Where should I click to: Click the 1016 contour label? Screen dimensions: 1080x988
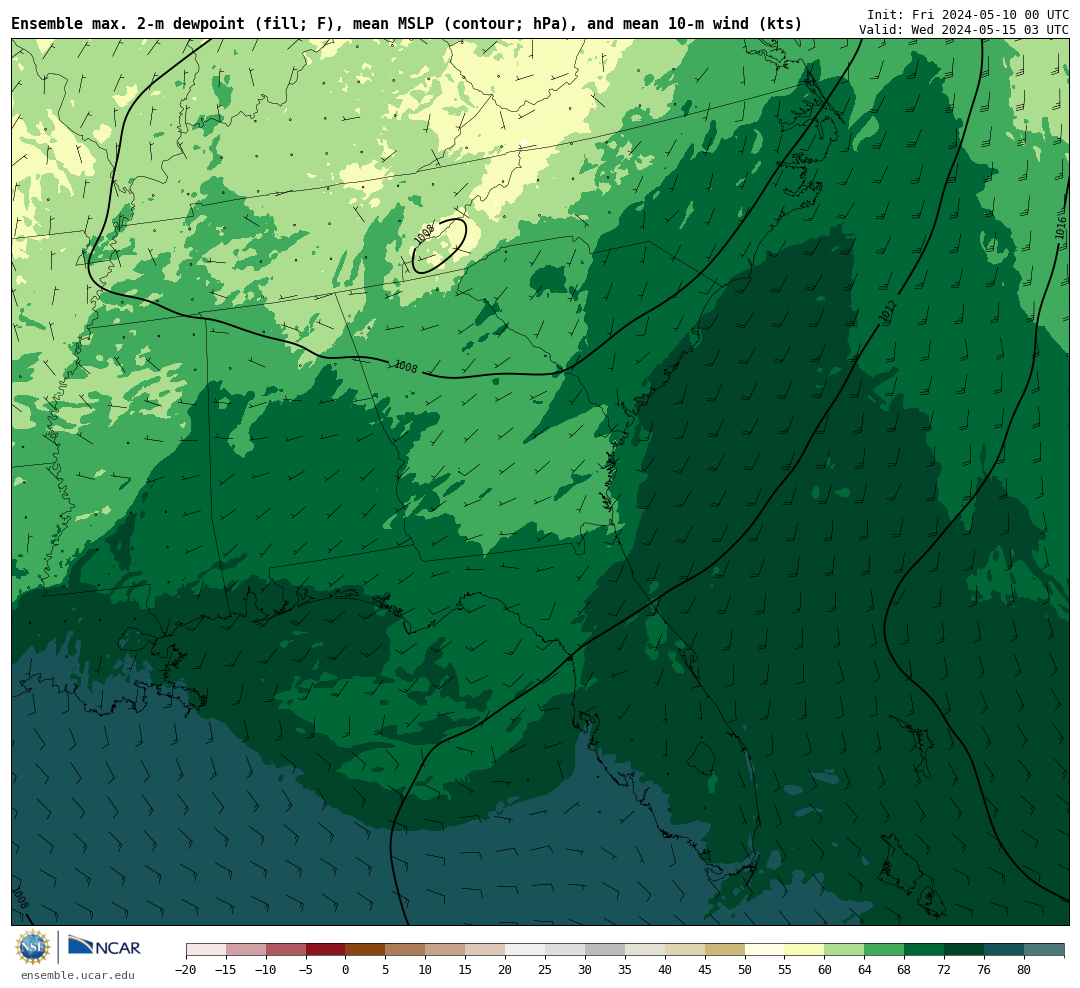click(1061, 228)
